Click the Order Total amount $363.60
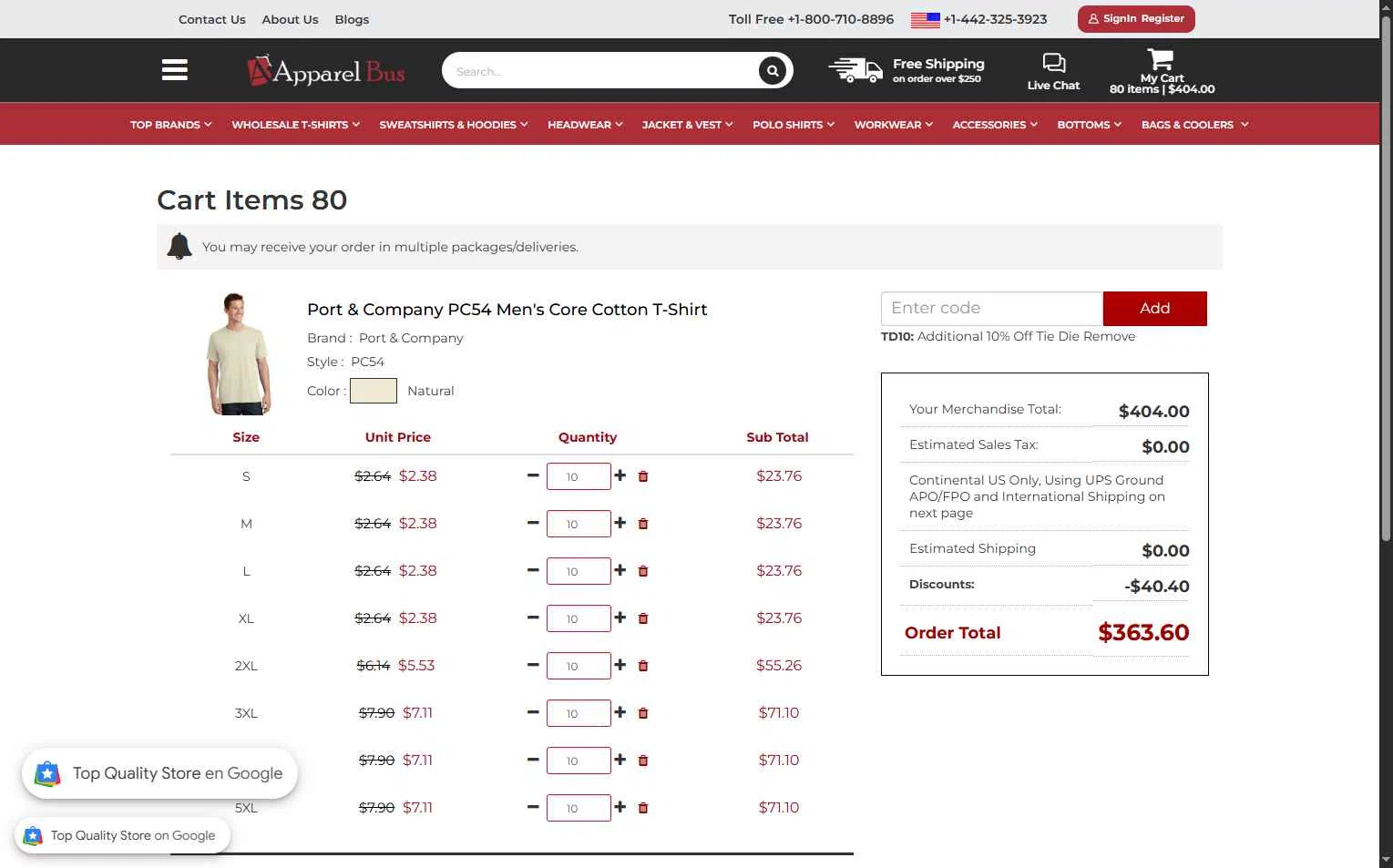Screen dimensions: 1393x868 tap(1143, 632)
